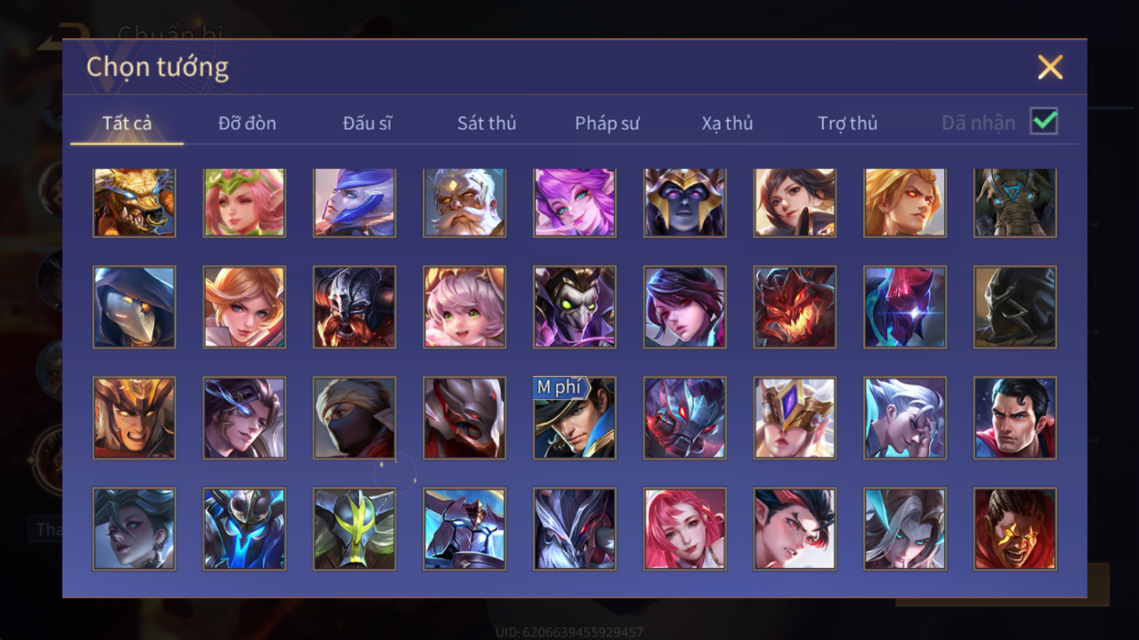This screenshot has width=1139, height=640.
Task: Close the 'Chọn tướng' dialog
Action: [1050, 68]
